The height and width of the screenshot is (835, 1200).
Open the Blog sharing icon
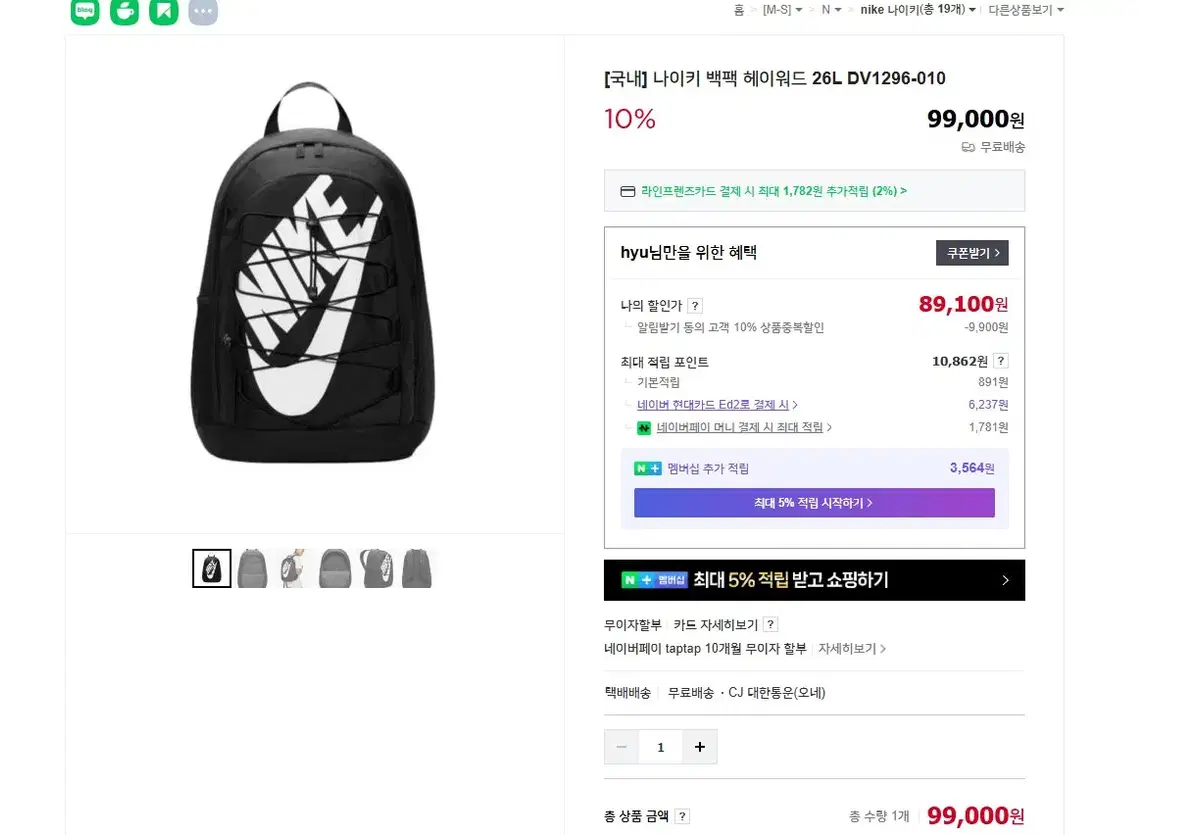coord(85,11)
